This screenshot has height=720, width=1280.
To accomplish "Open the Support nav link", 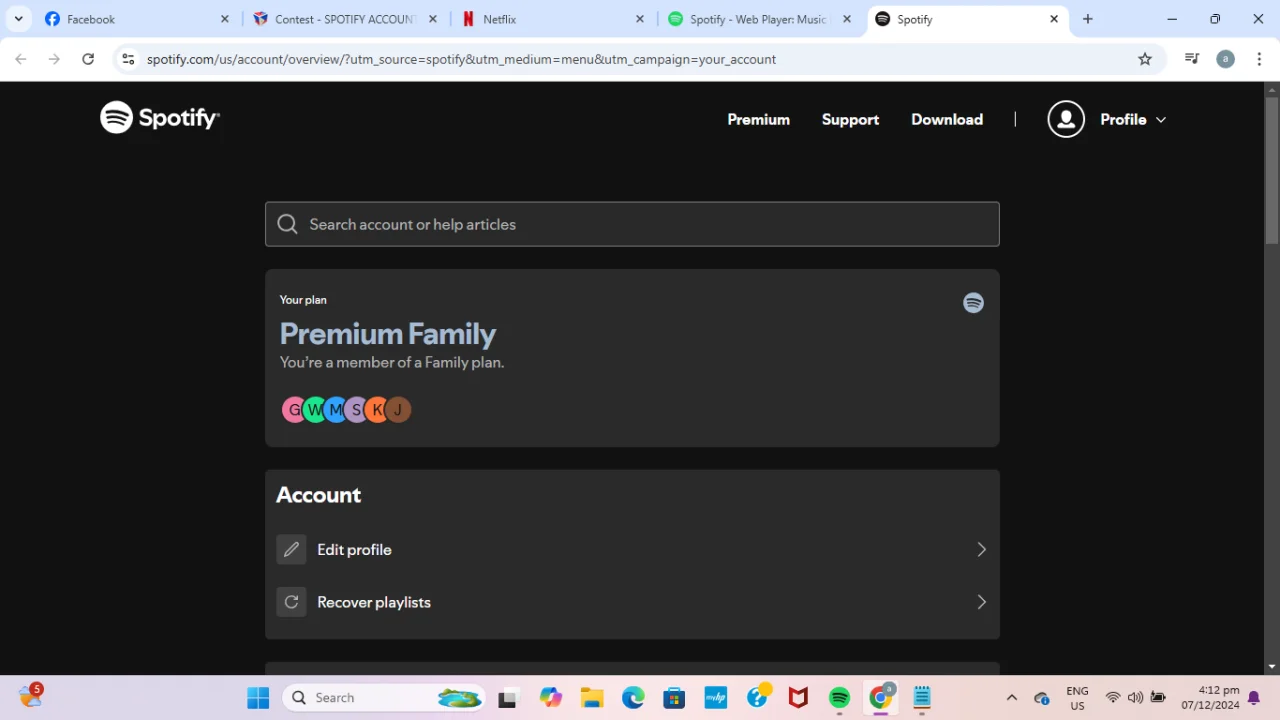I will click(850, 119).
